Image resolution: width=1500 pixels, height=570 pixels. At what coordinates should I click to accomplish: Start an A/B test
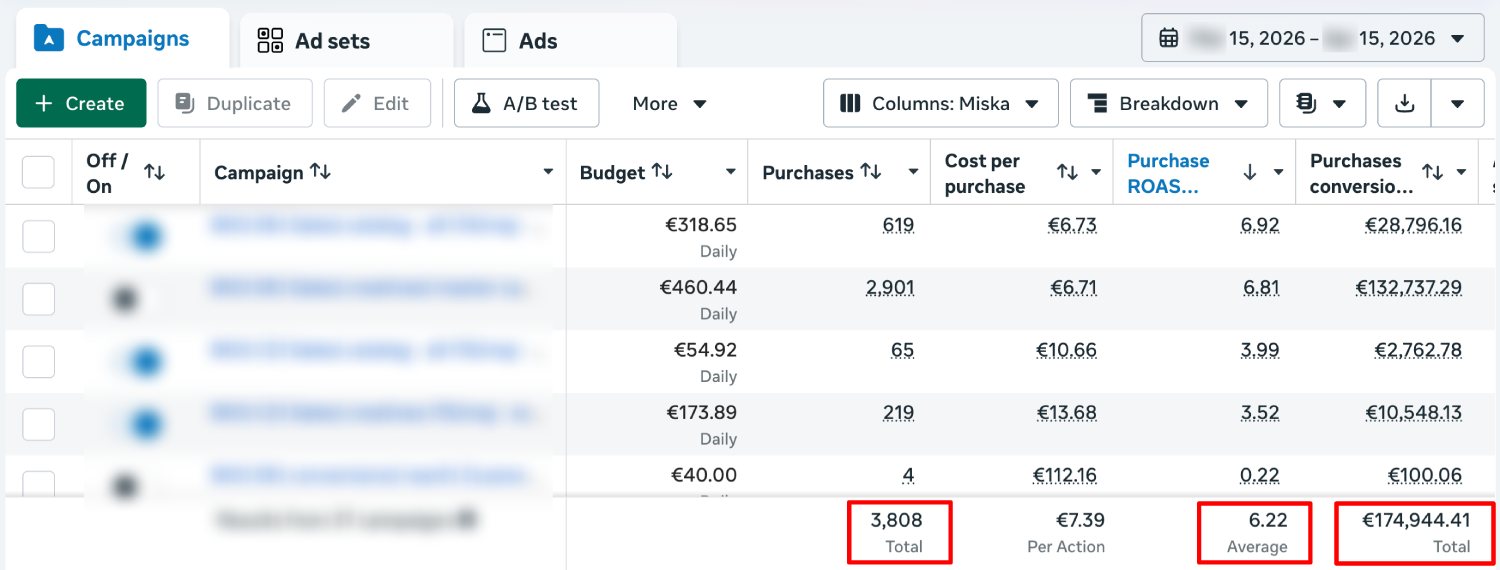coord(526,103)
